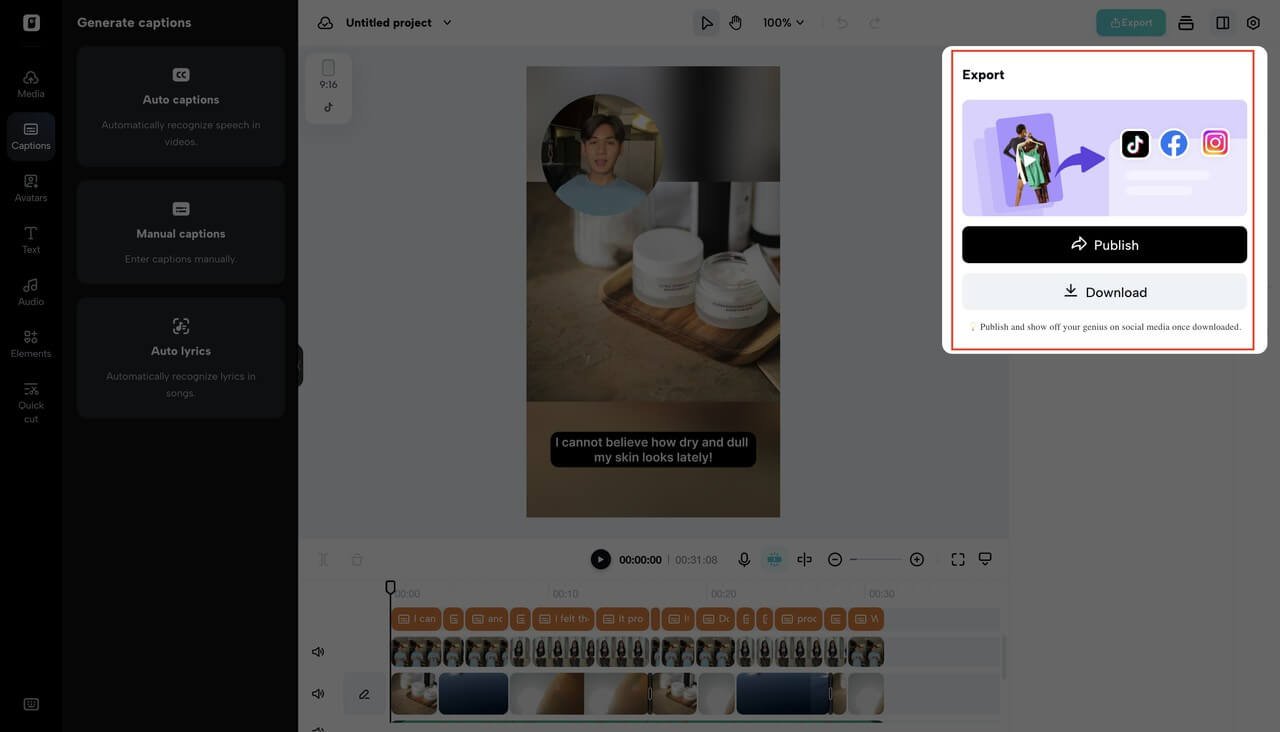Image resolution: width=1280 pixels, height=732 pixels.
Task: Open the Quick cut tool
Action: (31, 402)
